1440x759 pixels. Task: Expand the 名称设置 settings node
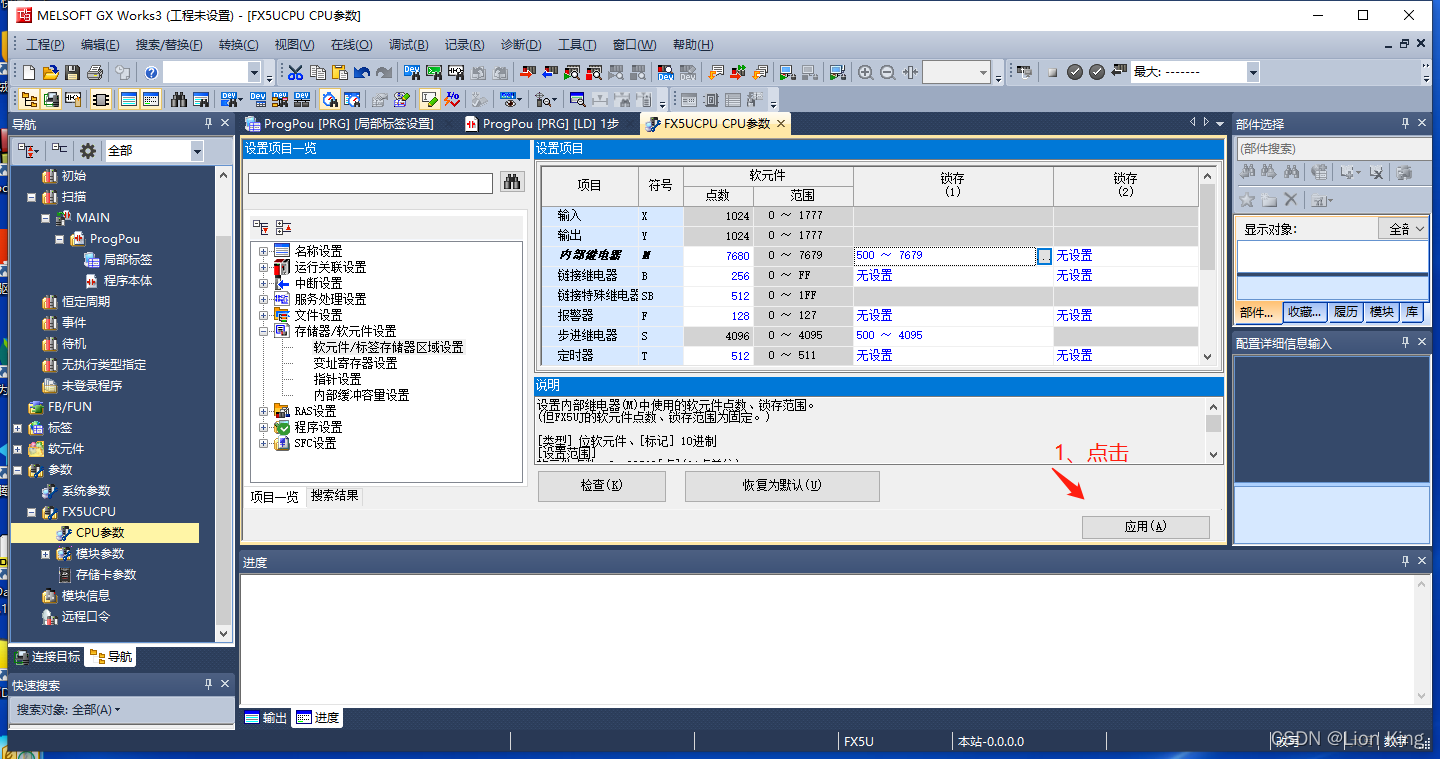tap(264, 251)
